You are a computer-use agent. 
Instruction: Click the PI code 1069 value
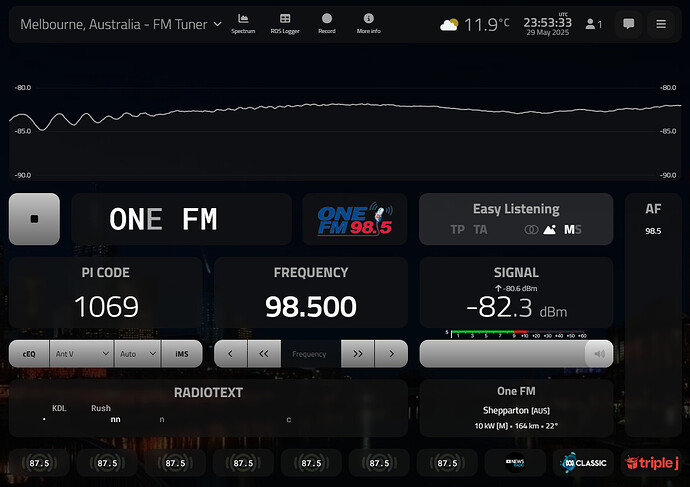coord(106,306)
